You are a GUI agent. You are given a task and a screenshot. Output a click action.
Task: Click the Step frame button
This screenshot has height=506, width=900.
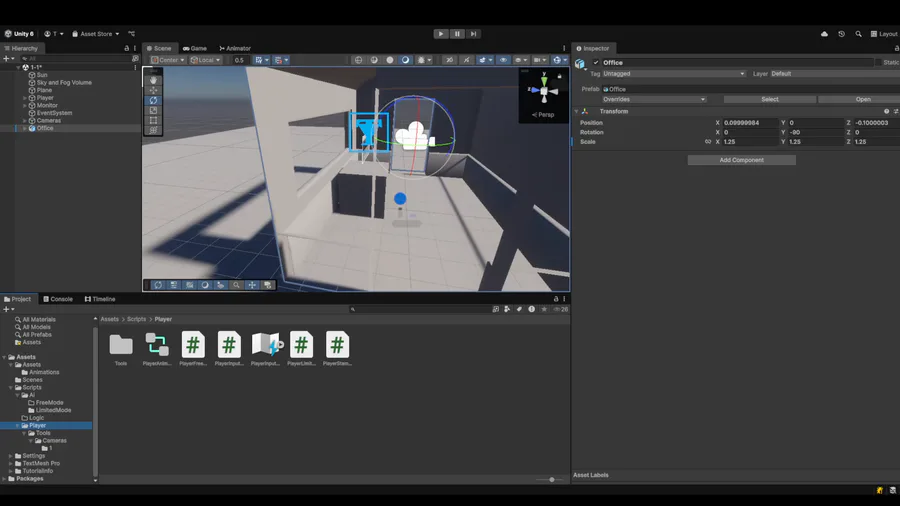474,34
